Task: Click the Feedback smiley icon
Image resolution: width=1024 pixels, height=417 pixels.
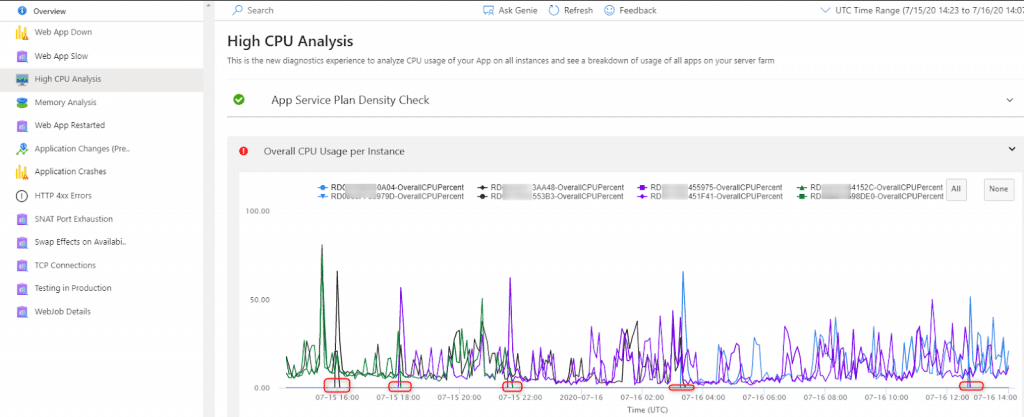Action: click(609, 10)
